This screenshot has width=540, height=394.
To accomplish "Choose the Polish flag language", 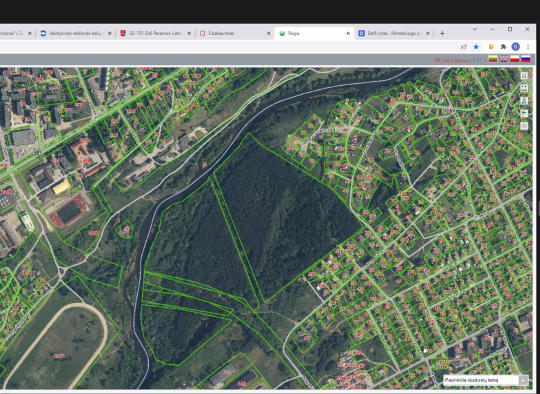I will click(515, 59).
